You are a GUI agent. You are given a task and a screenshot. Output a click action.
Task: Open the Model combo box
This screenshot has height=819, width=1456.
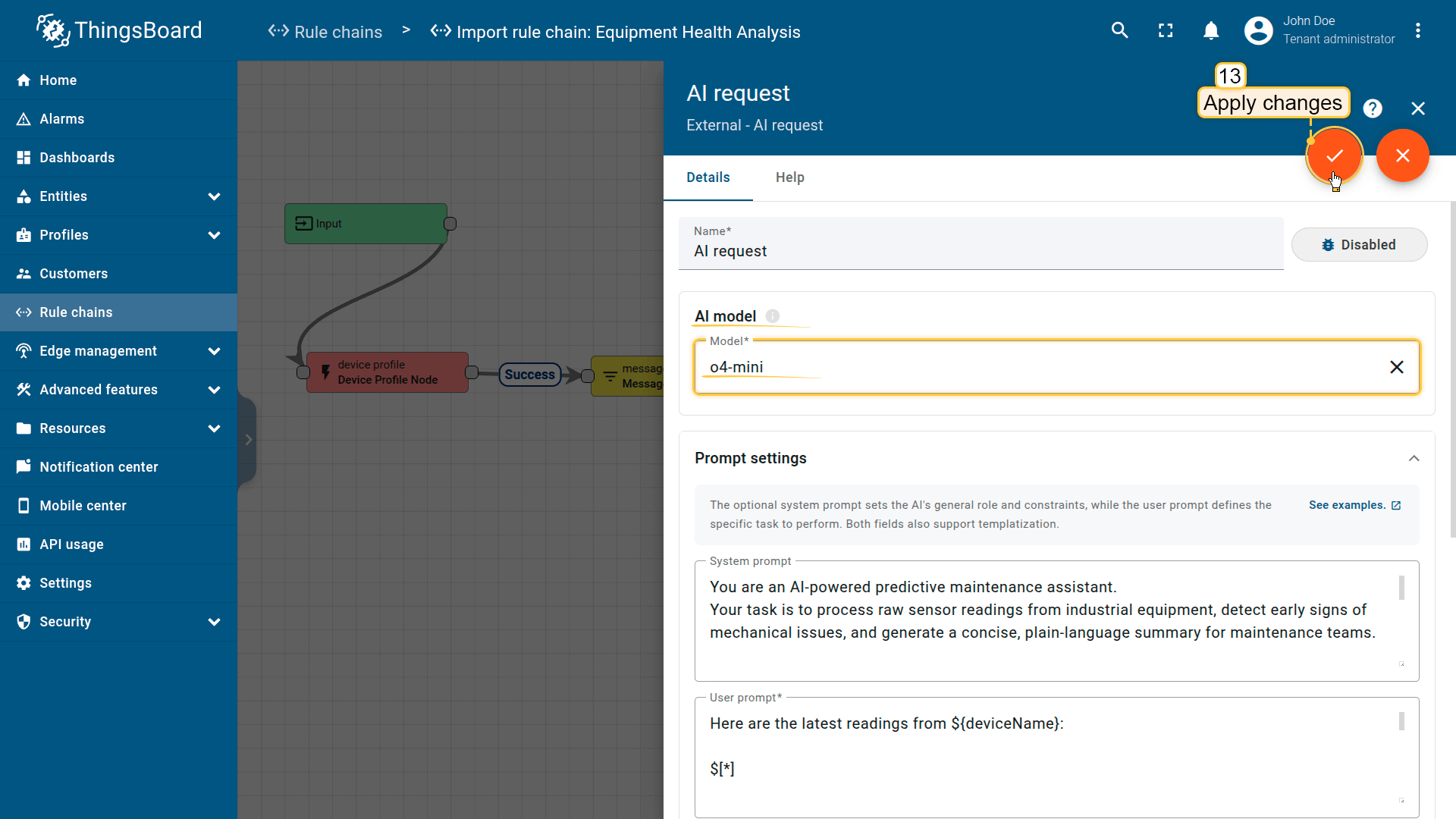point(1056,367)
